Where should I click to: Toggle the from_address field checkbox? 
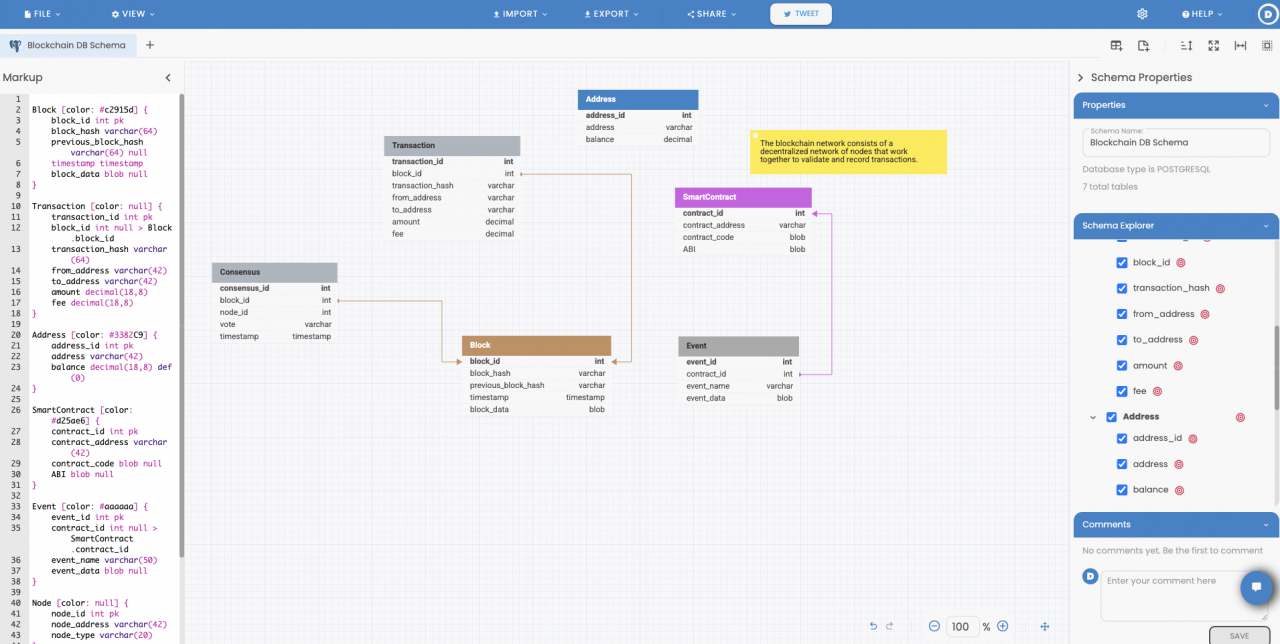click(x=1122, y=313)
